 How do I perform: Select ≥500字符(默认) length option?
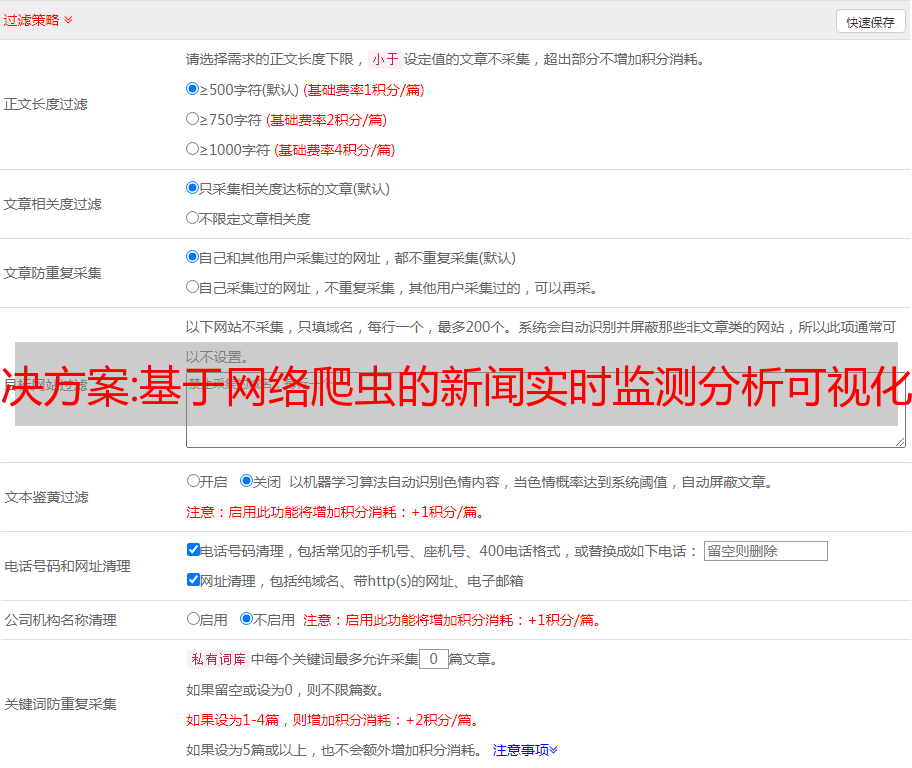193,89
